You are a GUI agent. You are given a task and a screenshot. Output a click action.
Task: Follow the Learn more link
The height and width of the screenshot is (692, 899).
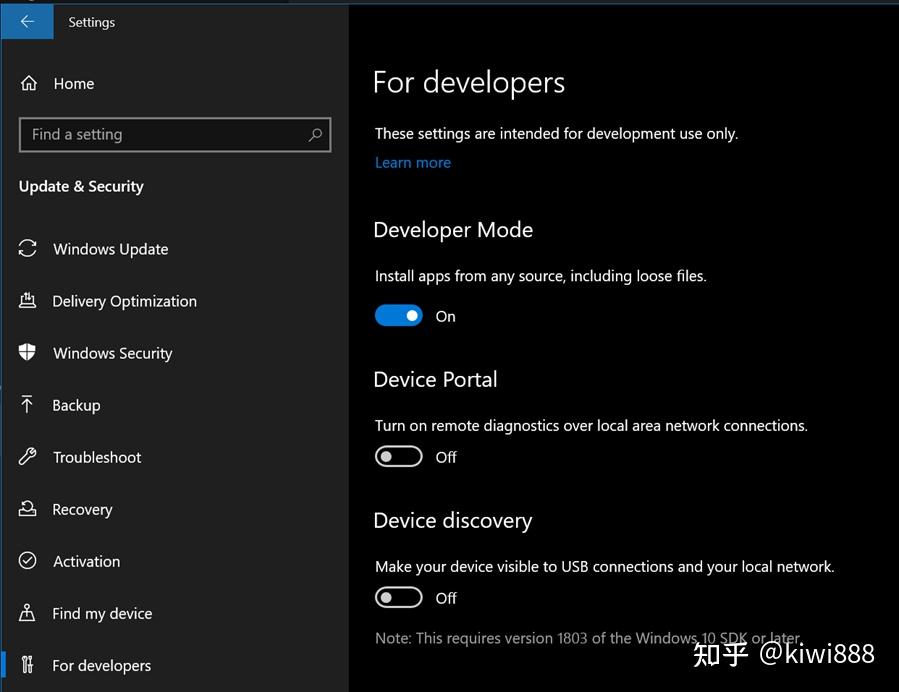pos(413,163)
